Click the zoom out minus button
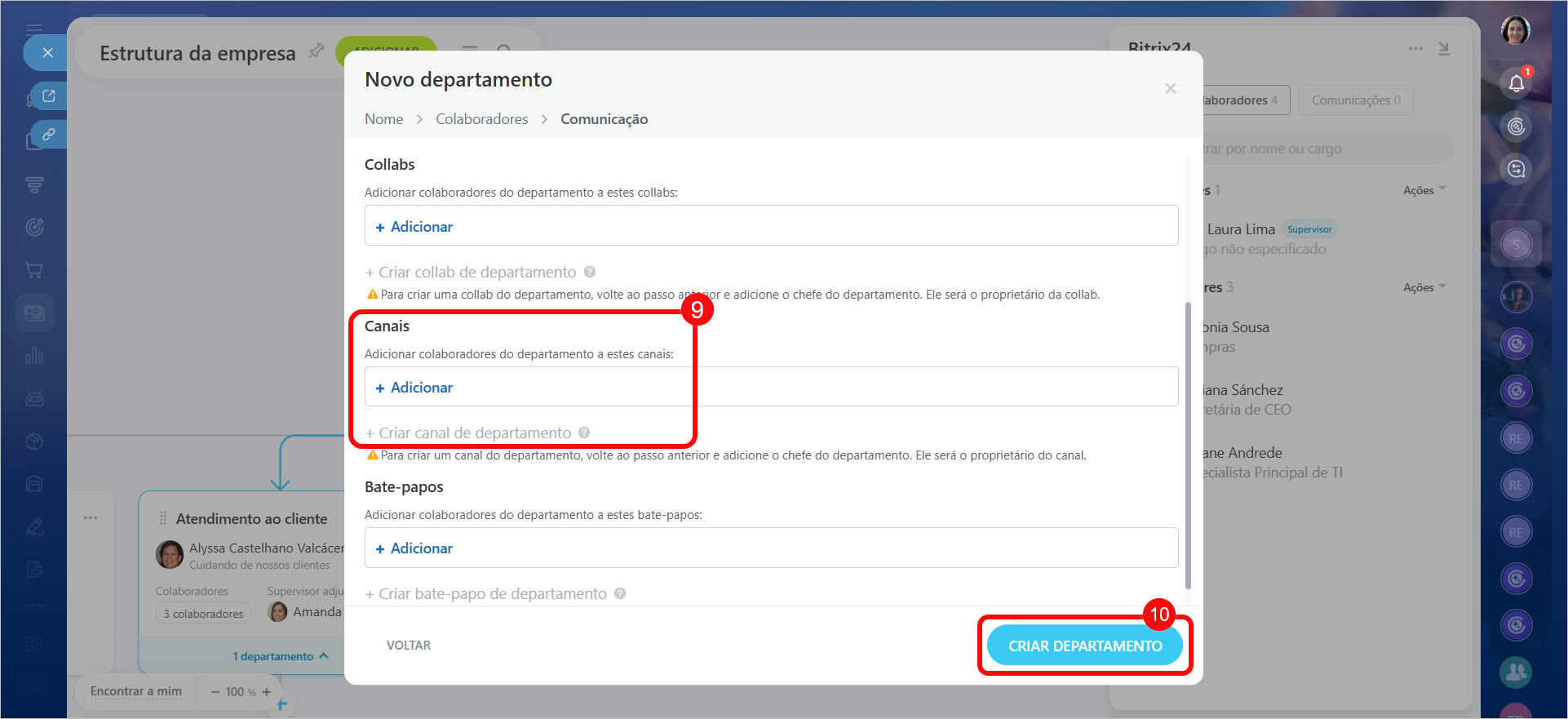Screen dimensions: 1568x719 pos(215,692)
